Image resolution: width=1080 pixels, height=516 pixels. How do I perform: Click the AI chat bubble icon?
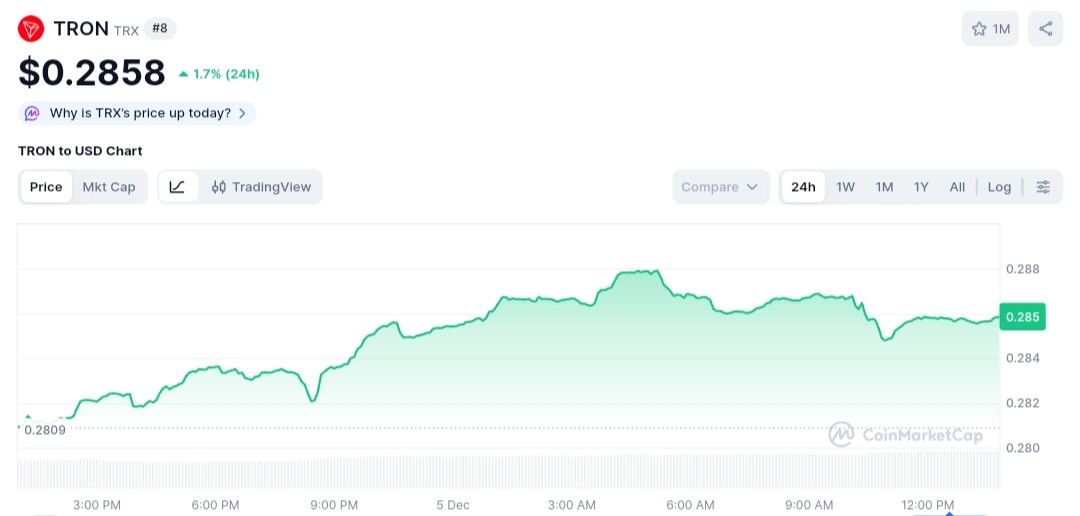[32, 114]
